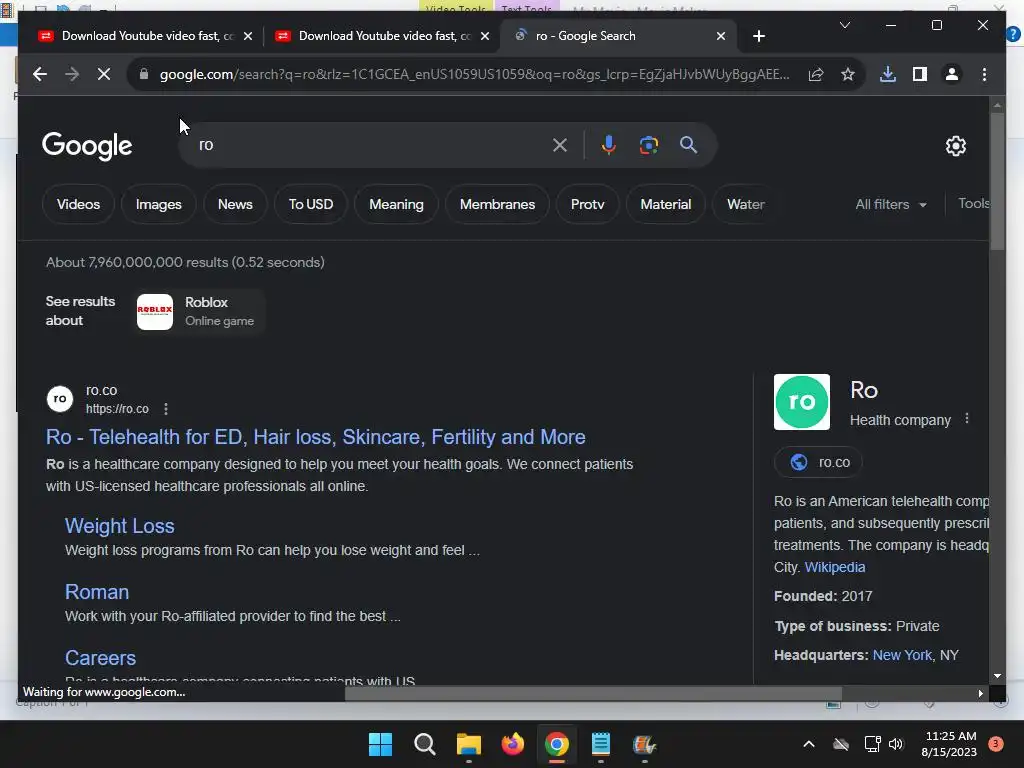Click the scroll right arrow at bottom

(x=980, y=694)
